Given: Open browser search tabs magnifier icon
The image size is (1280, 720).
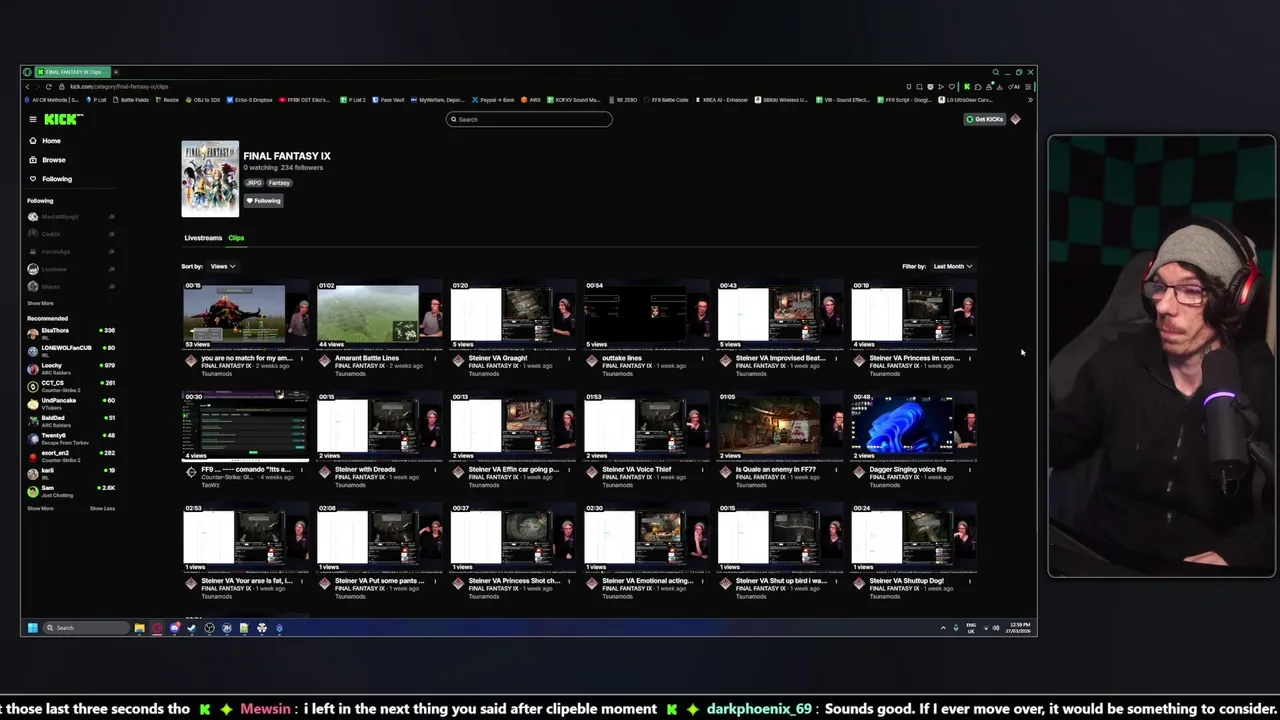Looking at the screenshot, I should click(x=995, y=72).
